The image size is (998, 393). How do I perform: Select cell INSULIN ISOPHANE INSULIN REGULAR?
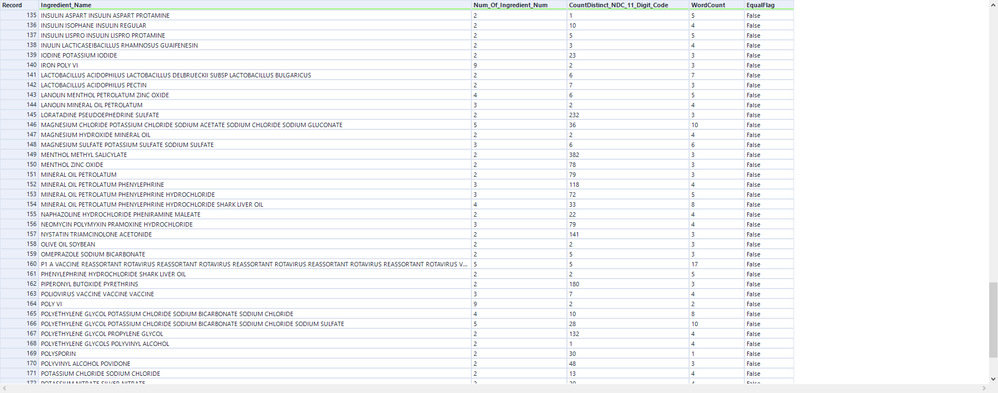click(255, 25)
